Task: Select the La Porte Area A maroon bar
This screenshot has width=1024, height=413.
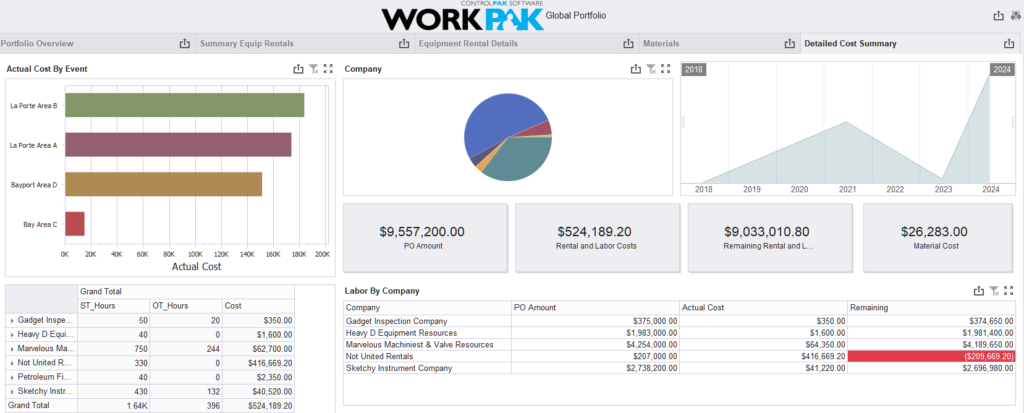Action: (178, 144)
